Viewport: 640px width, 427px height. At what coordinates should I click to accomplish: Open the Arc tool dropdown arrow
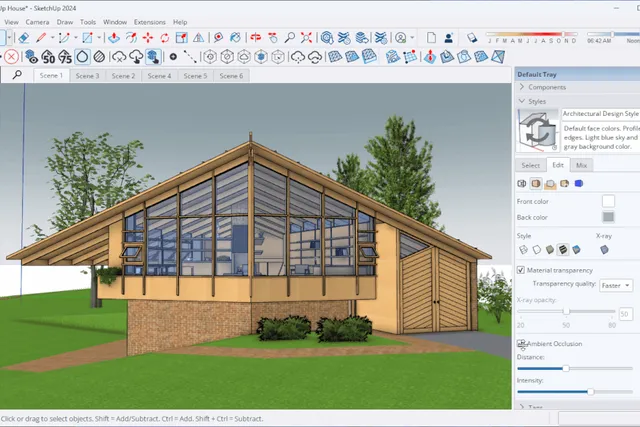(x=76, y=38)
